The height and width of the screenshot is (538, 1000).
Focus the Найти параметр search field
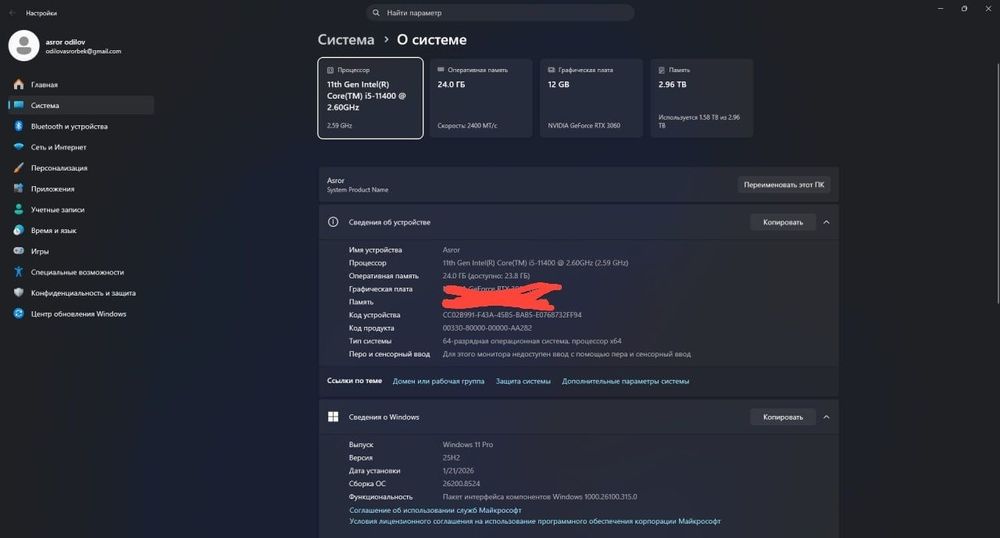[x=500, y=13]
